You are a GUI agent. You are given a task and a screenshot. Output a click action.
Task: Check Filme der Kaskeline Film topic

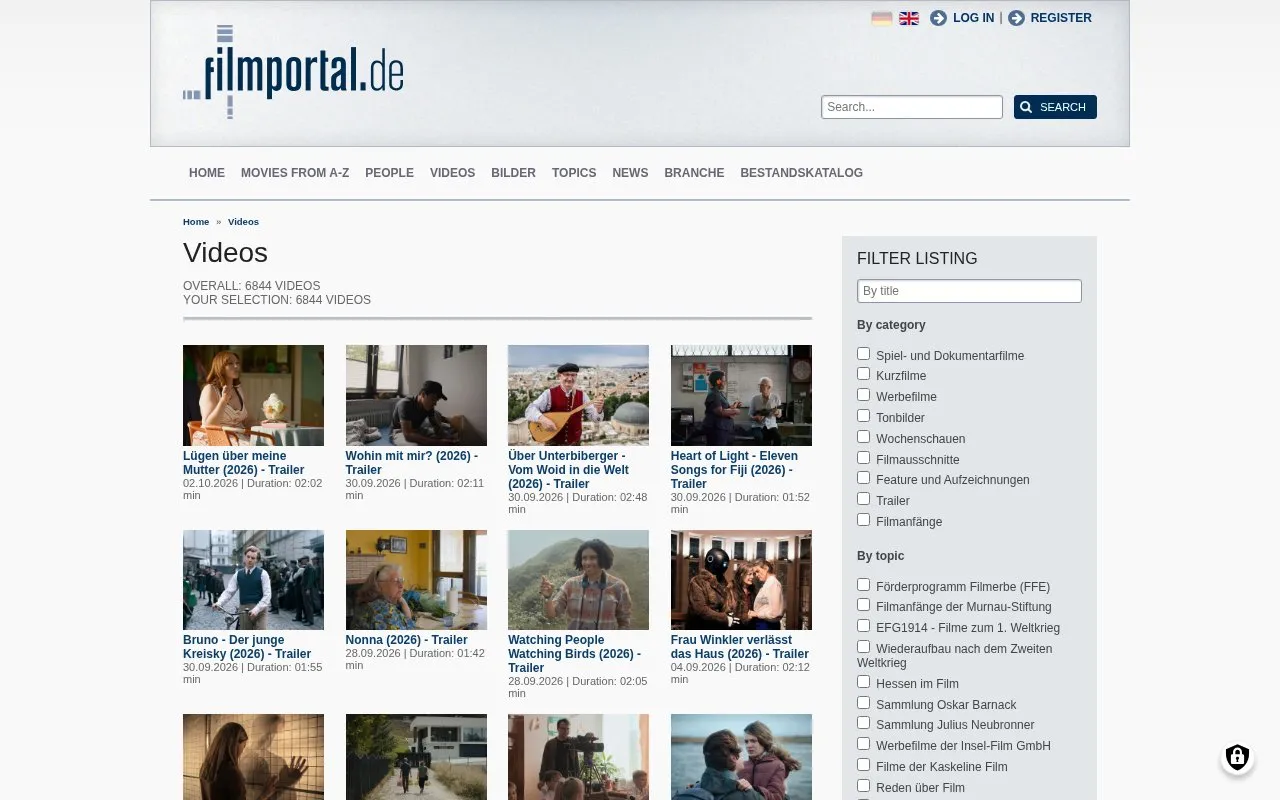coord(863,765)
